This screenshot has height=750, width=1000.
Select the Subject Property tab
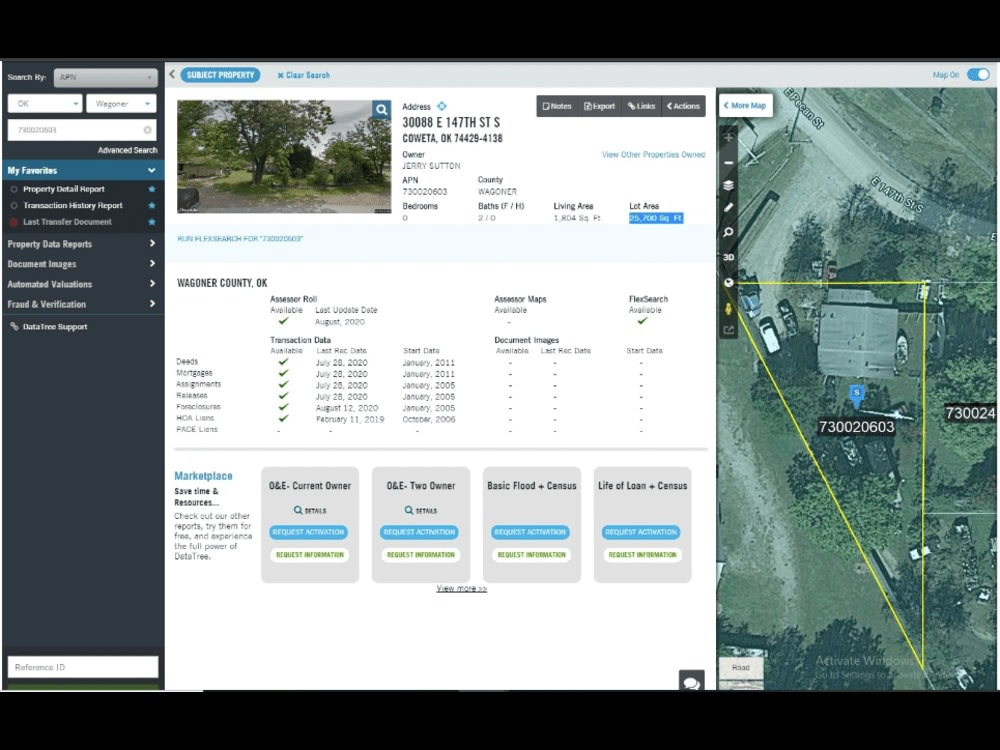222,74
